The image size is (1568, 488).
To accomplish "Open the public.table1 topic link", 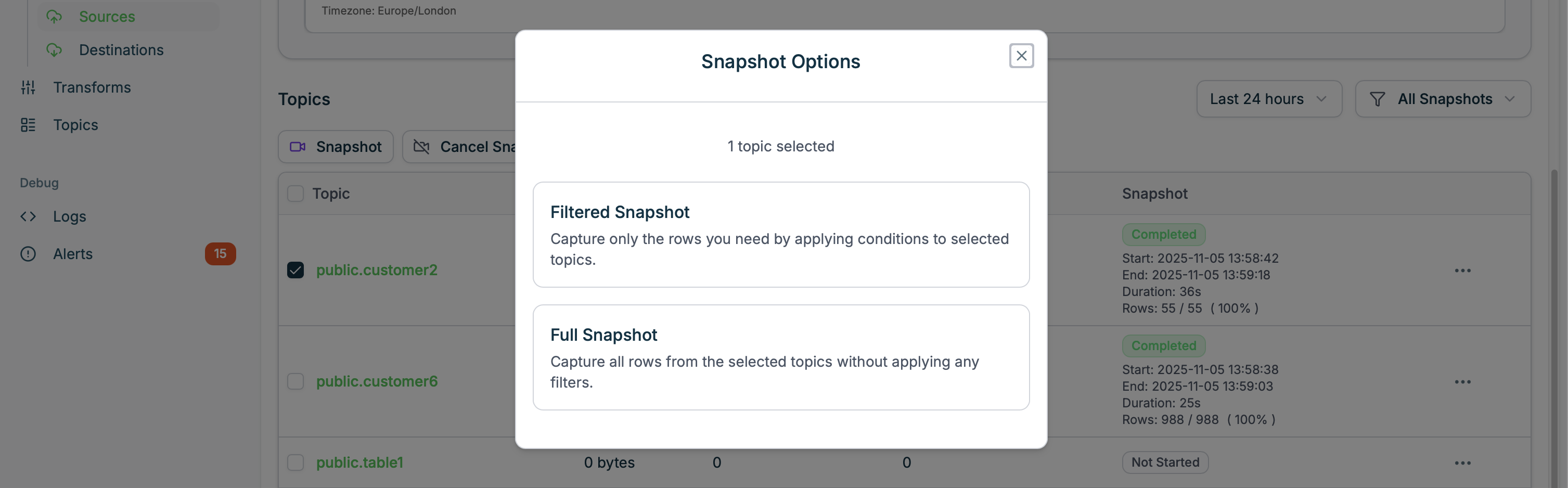I will [359, 463].
